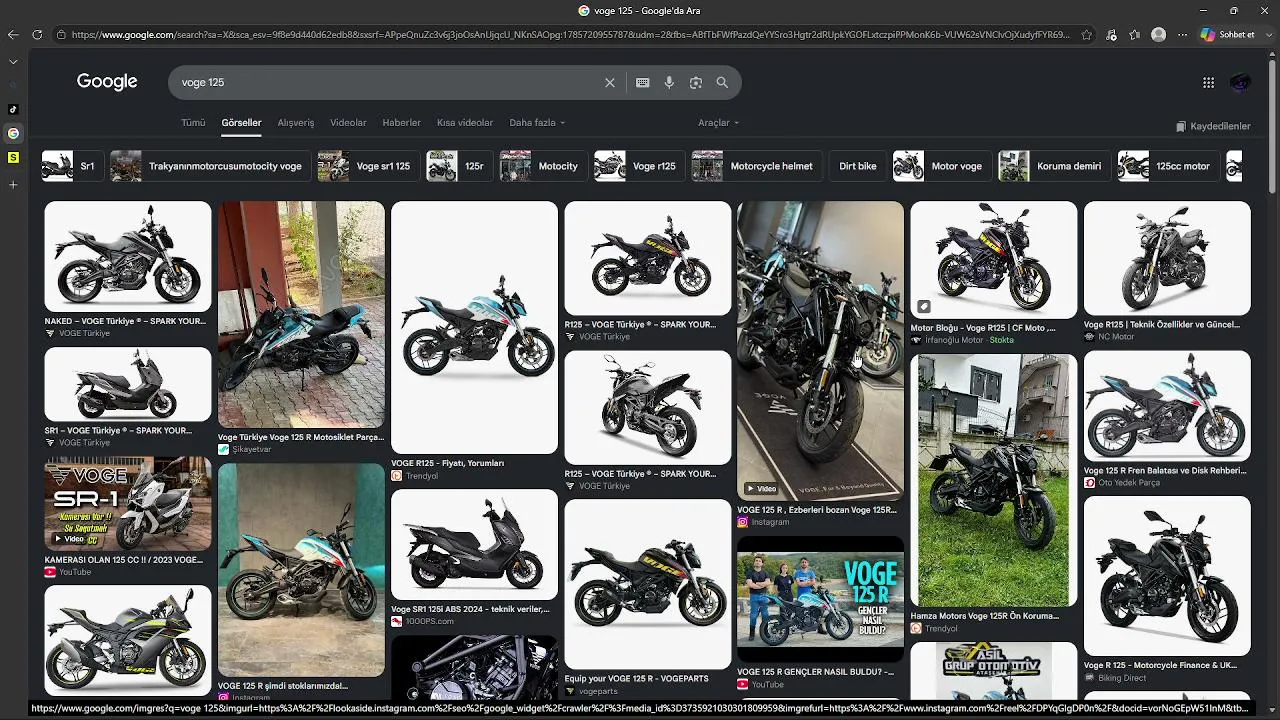Open the vogeparts Equip your VOGE image

click(647, 585)
